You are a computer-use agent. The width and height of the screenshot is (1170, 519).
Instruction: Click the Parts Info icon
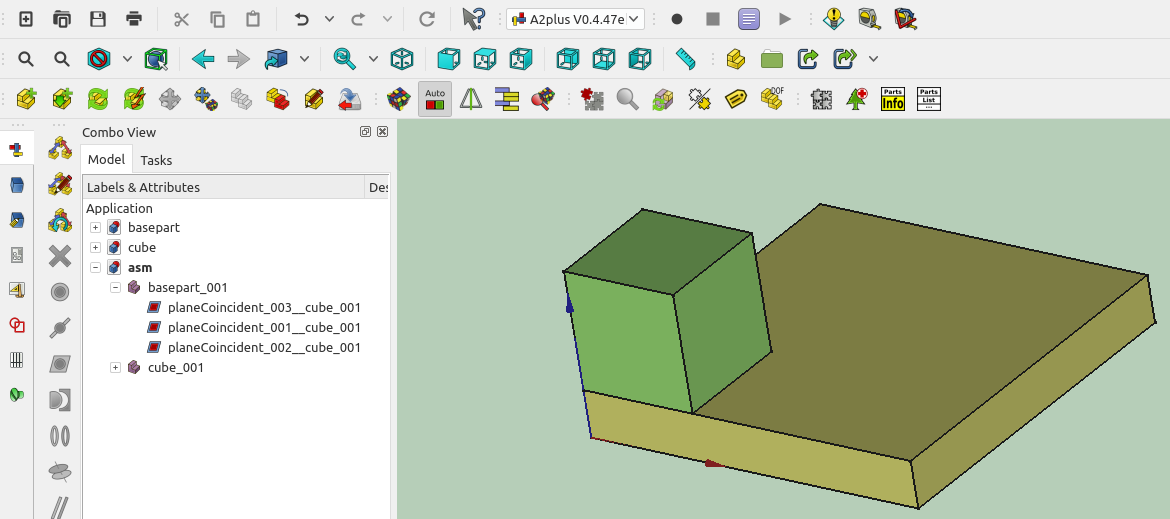pos(892,99)
